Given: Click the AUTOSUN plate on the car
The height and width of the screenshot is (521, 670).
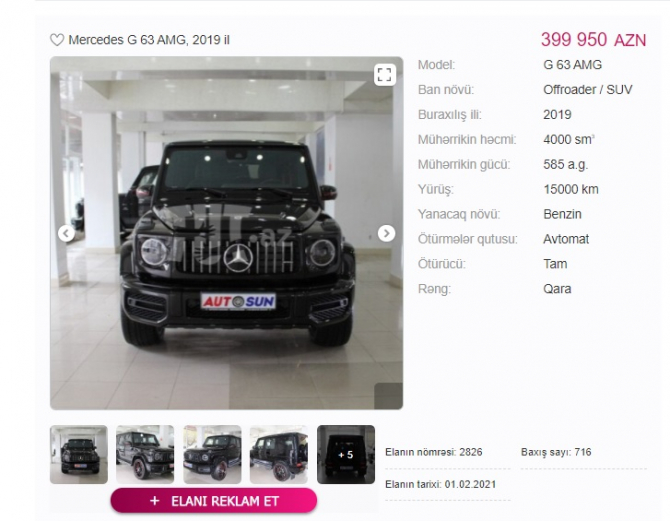Looking at the screenshot, I should point(238,301).
